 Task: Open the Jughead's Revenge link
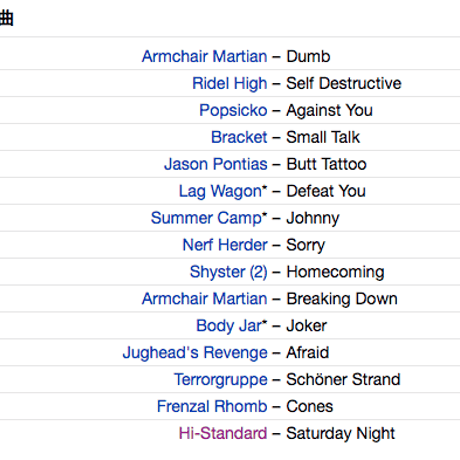click(x=195, y=353)
